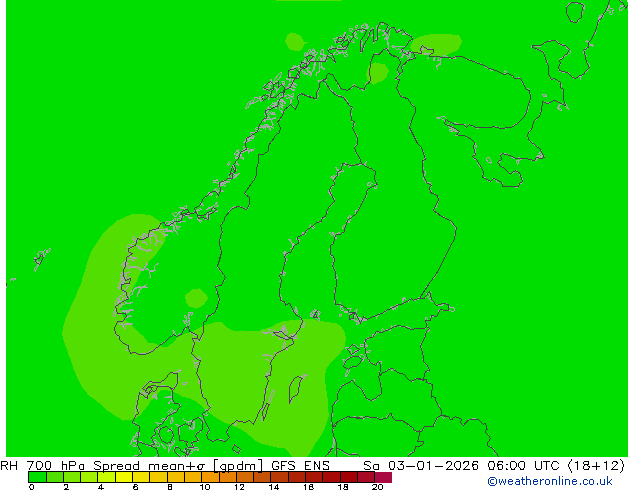
Task: Click the '(18+12)' forecast run text
Action: pos(596,465)
